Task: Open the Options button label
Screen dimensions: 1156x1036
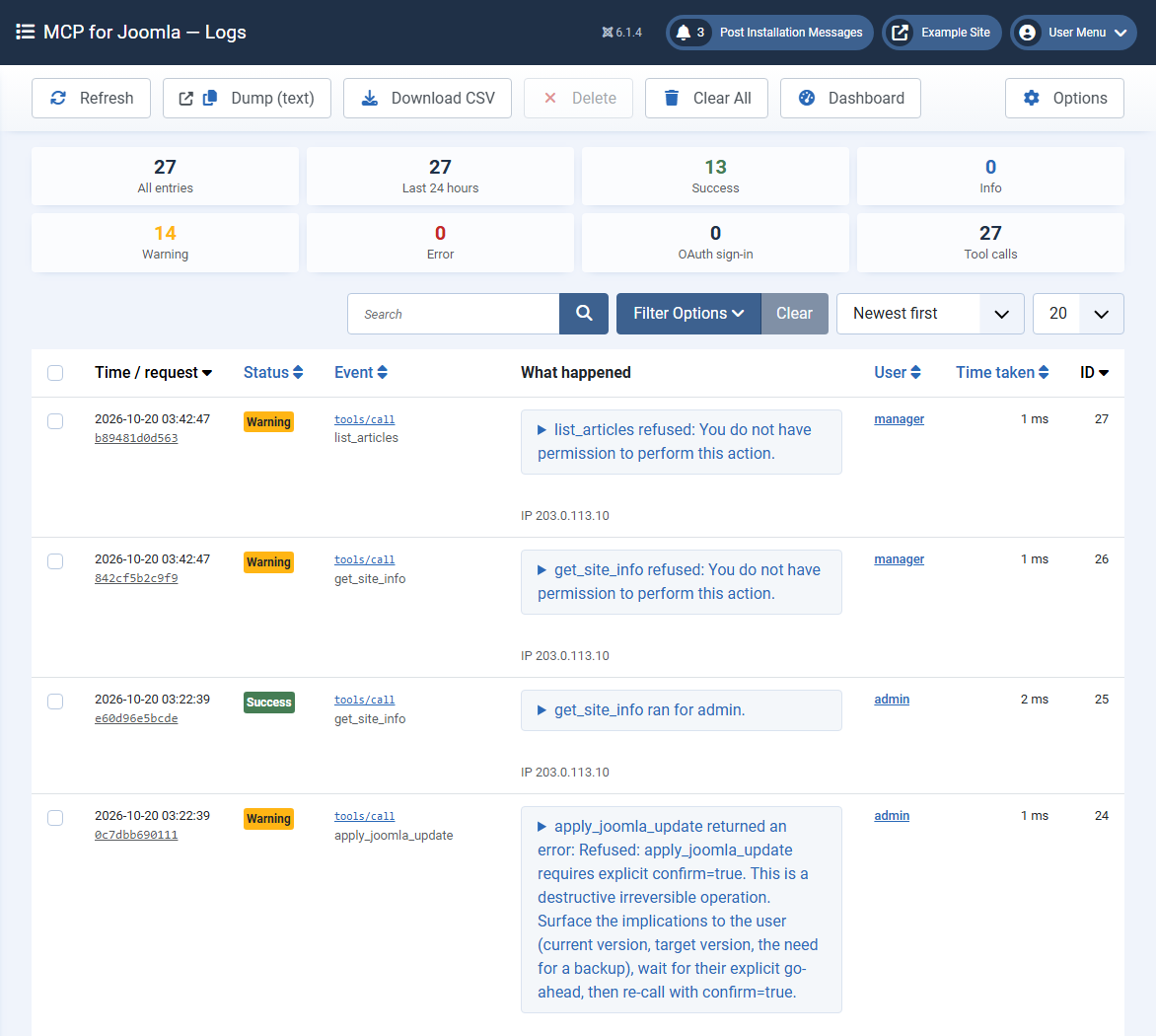Action: tap(1080, 98)
